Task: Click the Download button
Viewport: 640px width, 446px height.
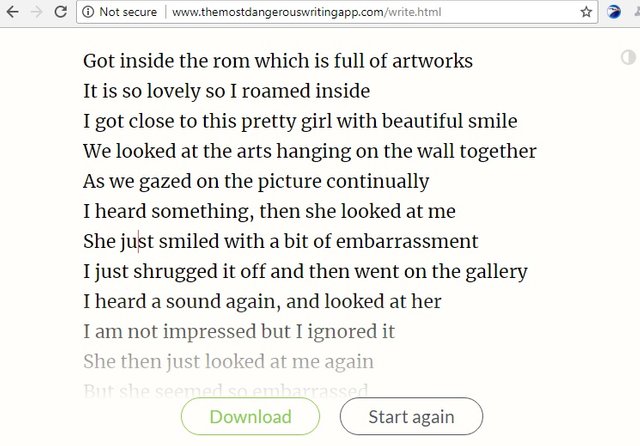Action: point(250,416)
